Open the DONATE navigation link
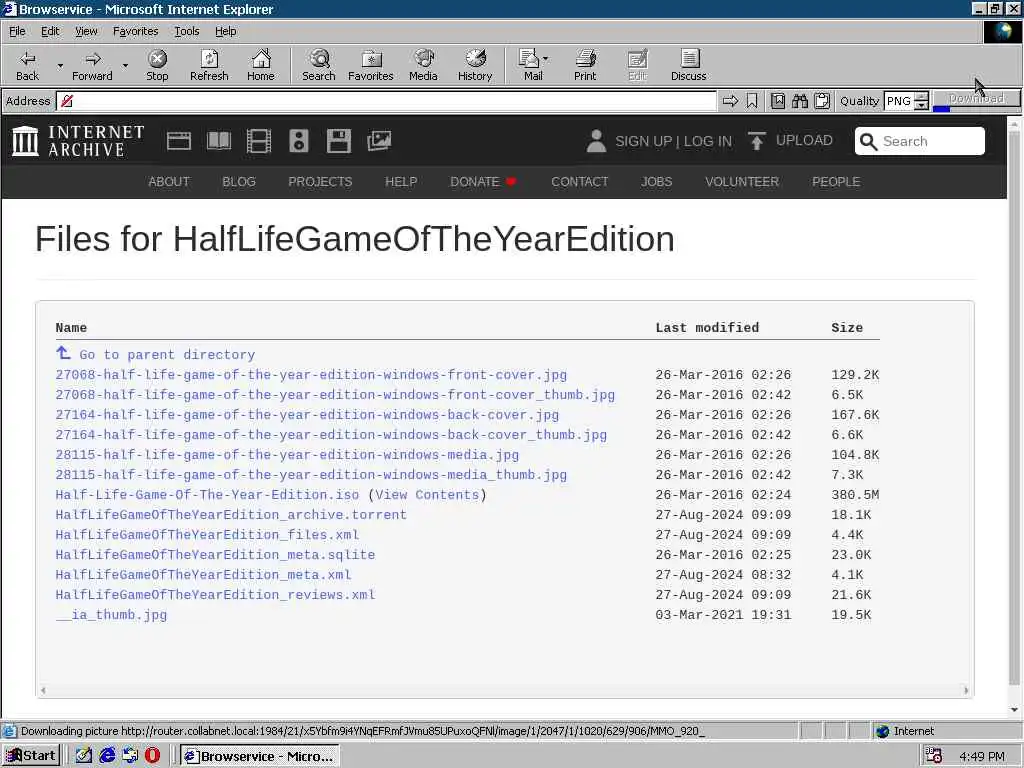1024x768 pixels. pyautogui.click(x=483, y=182)
